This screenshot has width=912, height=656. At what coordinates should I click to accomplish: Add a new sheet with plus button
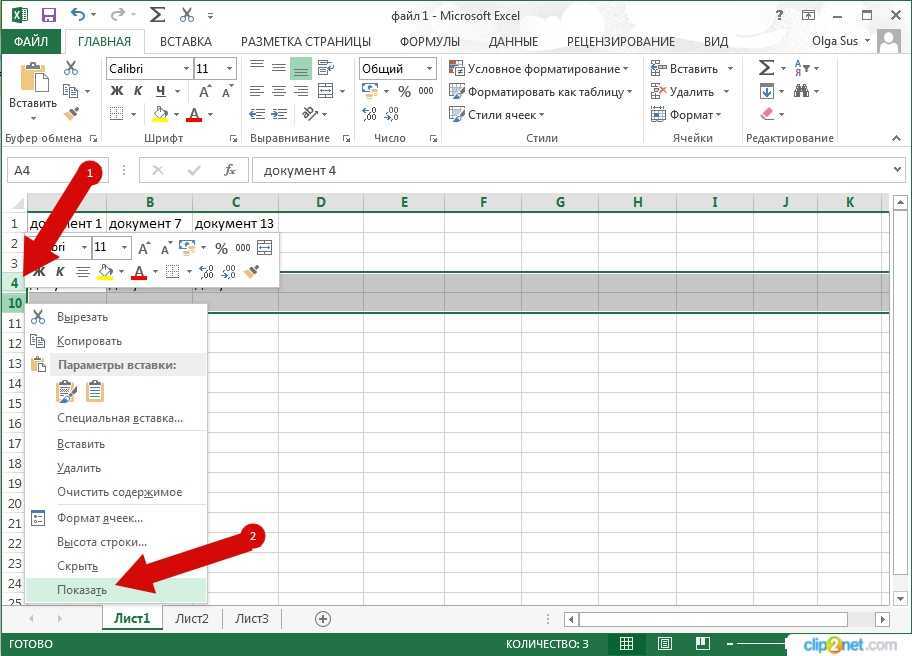[x=323, y=619]
